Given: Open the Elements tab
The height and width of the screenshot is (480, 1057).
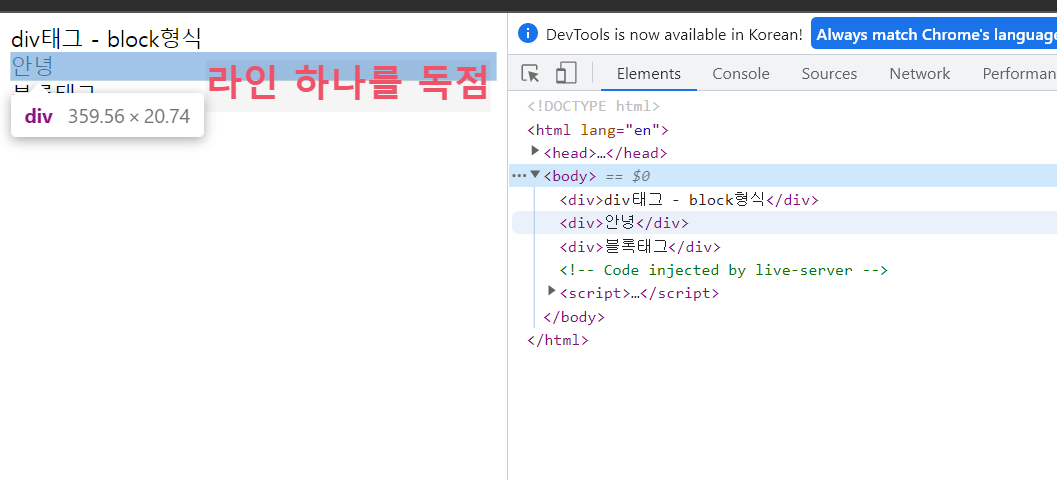Looking at the screenshot, I should (648, 73).
